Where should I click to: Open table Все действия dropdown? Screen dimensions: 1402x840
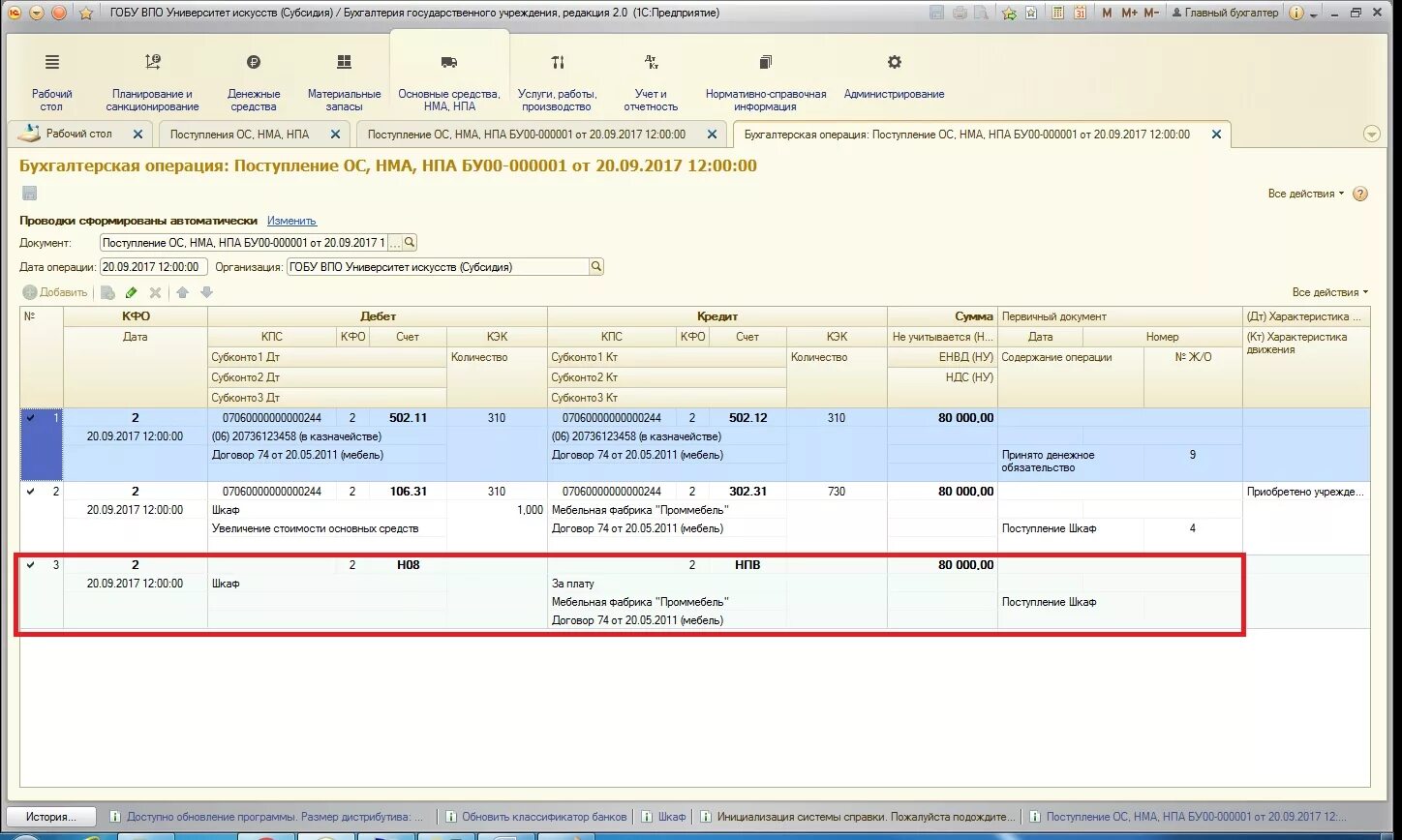tap(1330, 292)
